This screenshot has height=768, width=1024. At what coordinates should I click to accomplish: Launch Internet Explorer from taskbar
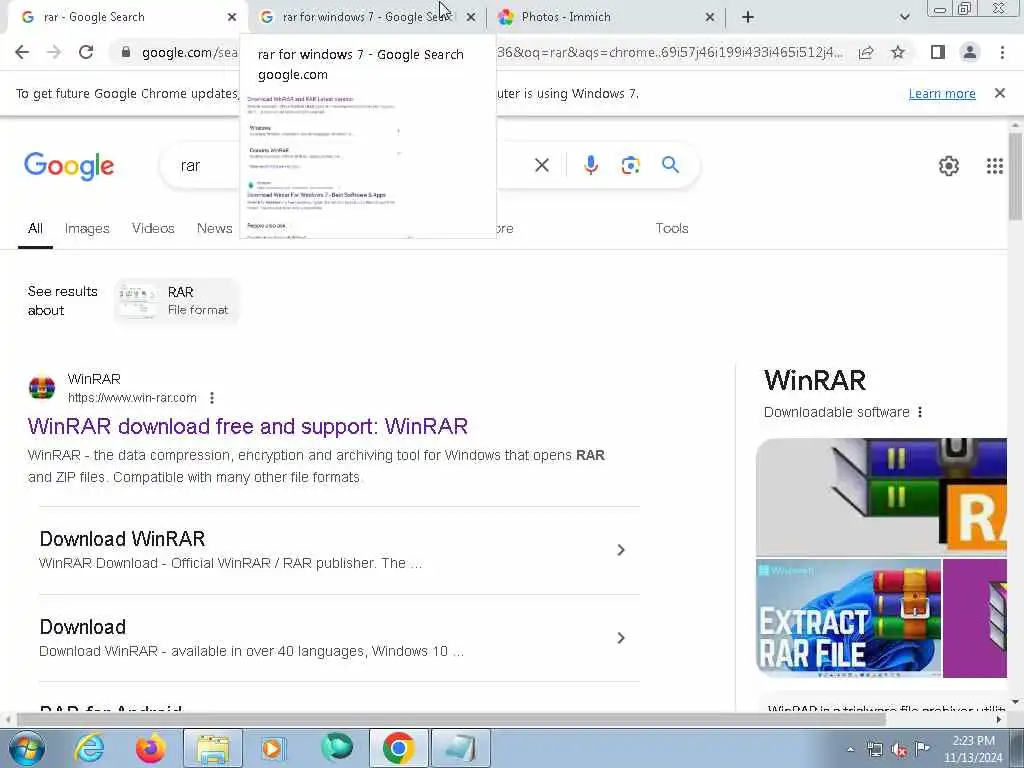[x=89, y=748]
